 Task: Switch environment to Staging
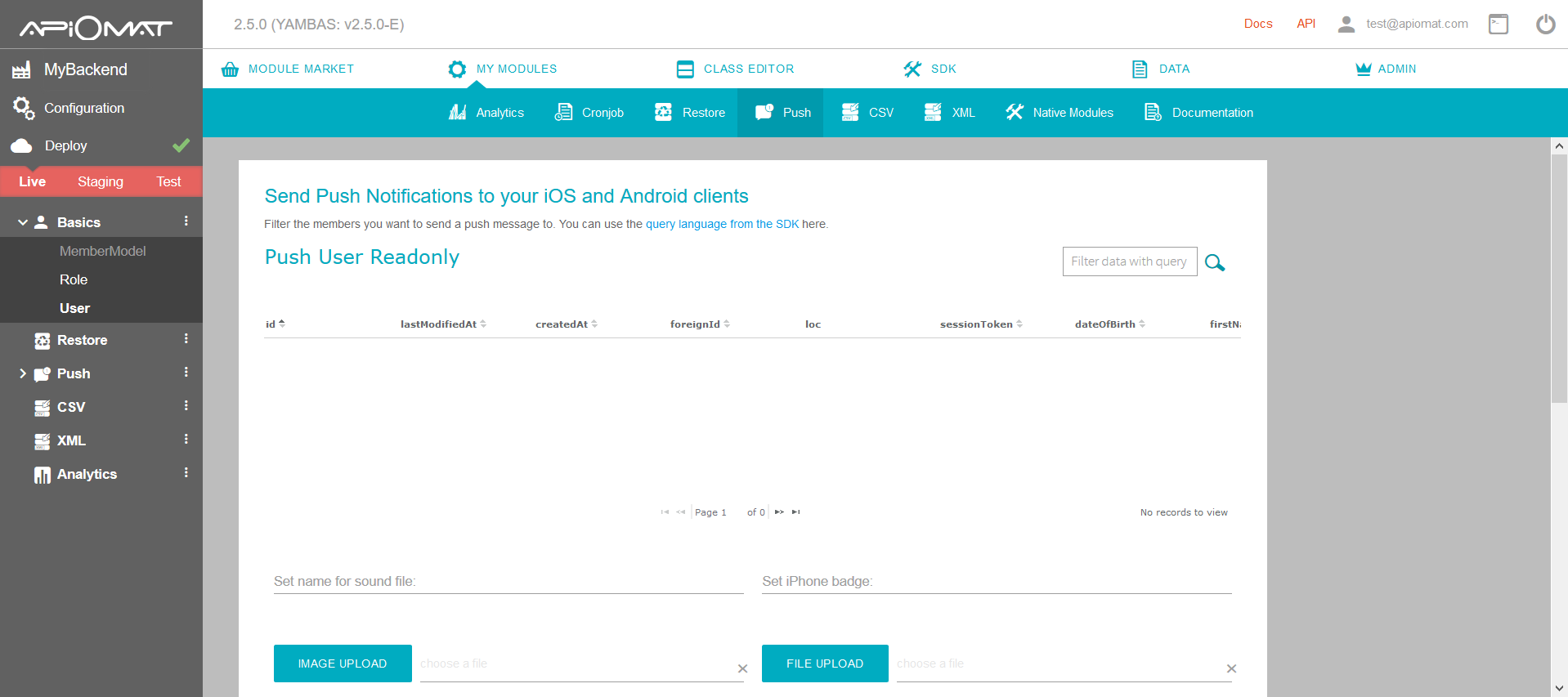click(x=101, y=181)
